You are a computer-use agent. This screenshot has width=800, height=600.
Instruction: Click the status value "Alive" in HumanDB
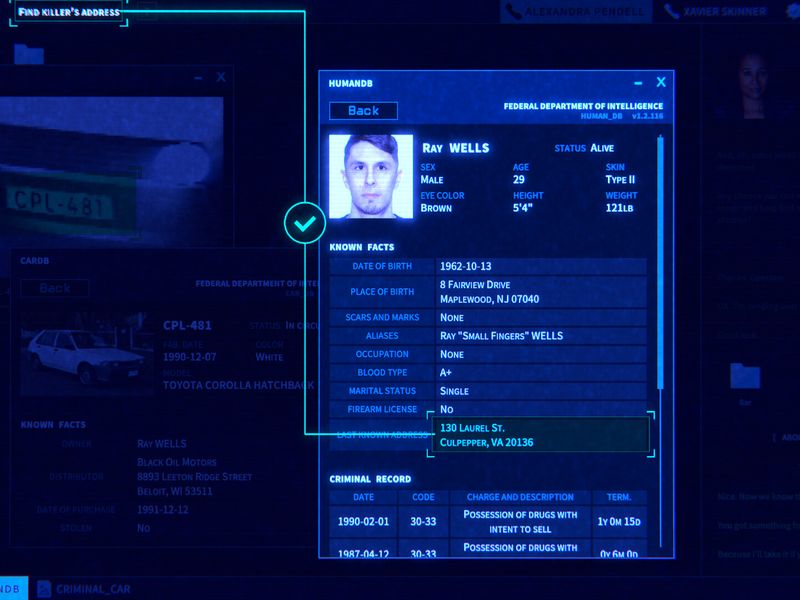[x=602, y=148]
